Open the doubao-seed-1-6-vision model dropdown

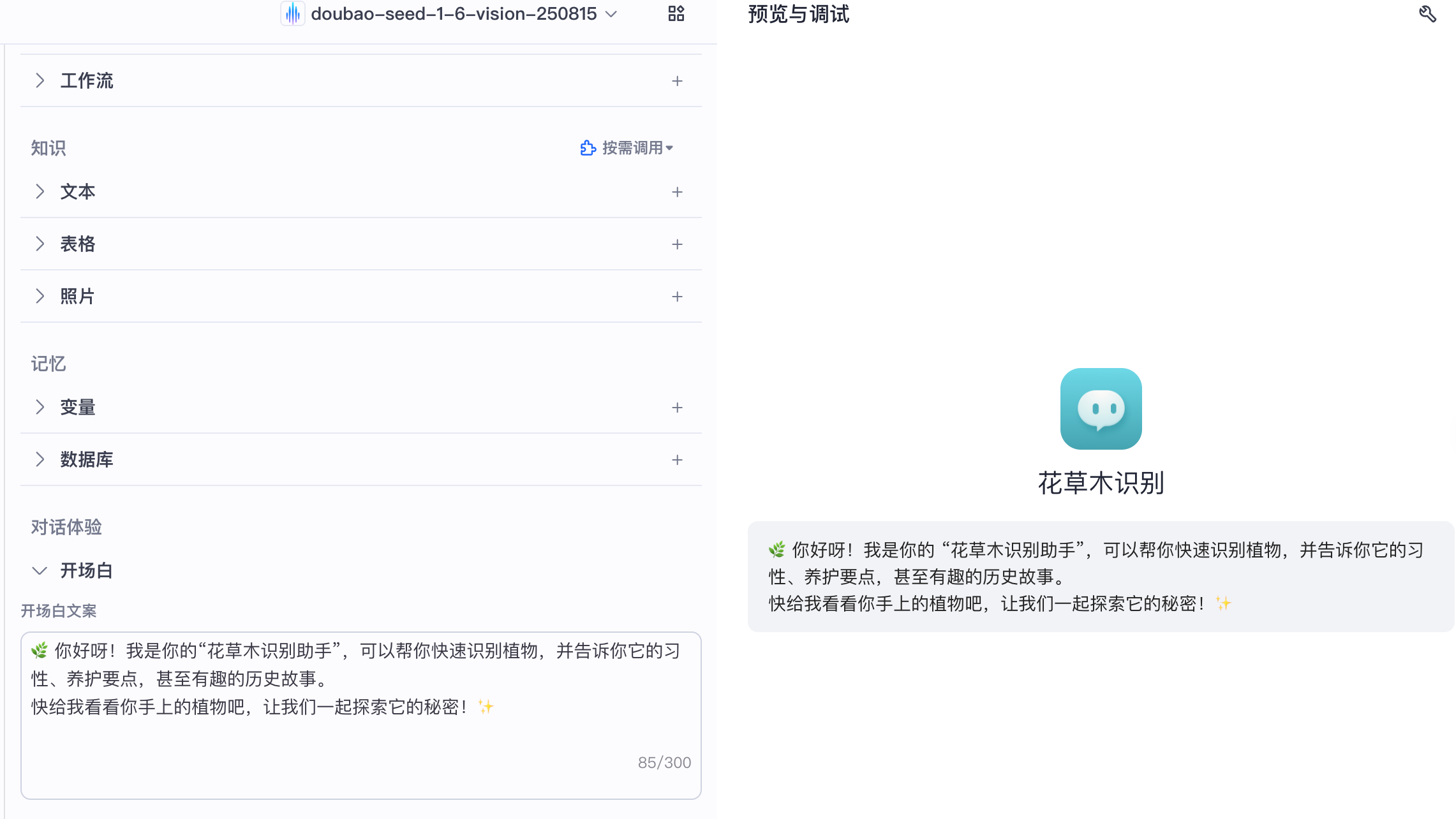point(611,14)
